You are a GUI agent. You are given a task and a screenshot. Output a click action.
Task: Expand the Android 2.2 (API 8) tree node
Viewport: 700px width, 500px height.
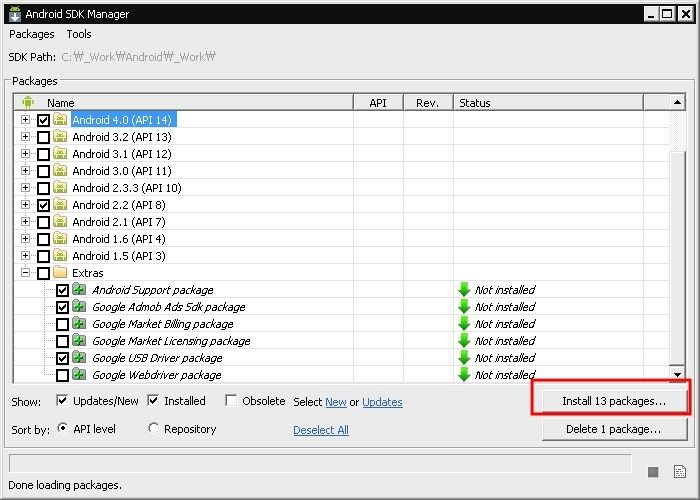point(25,204)
